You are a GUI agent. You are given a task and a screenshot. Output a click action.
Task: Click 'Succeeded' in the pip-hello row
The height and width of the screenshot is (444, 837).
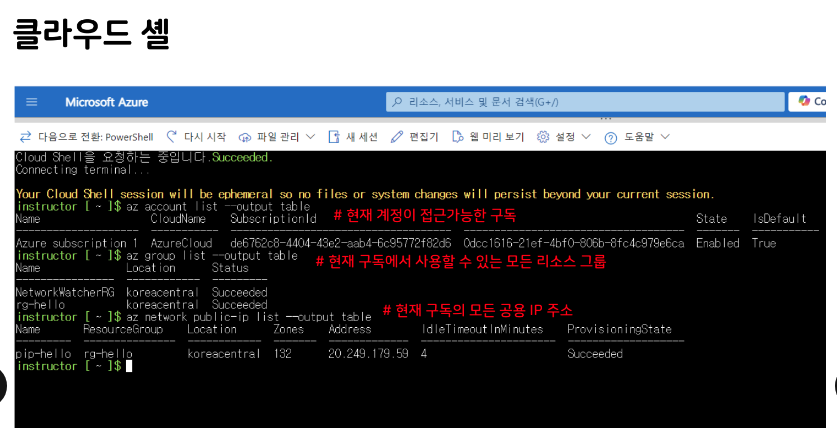[x=595, y=354]
